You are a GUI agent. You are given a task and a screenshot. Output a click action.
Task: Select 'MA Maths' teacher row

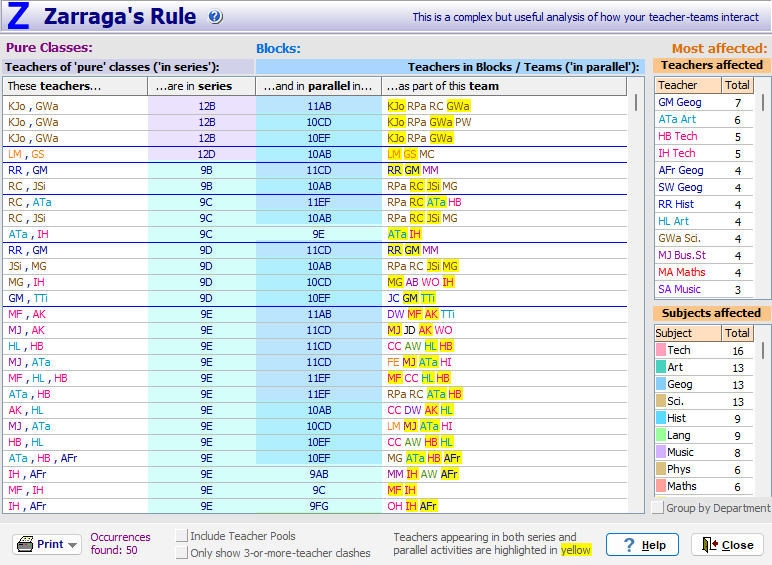pos(704,272)
